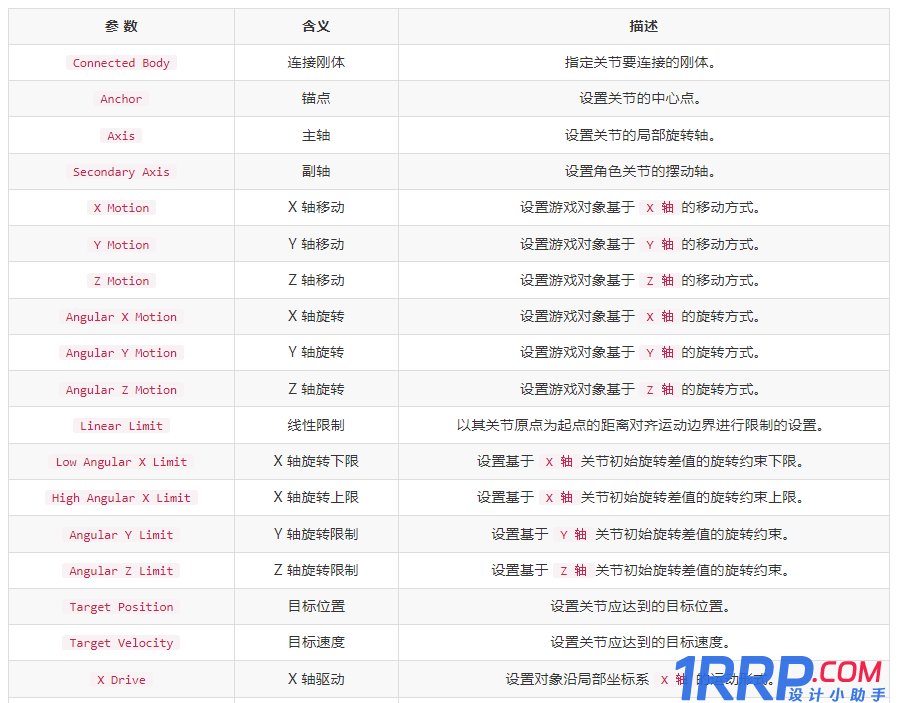
Task: Click the 描述 column header
Action: 645,26
